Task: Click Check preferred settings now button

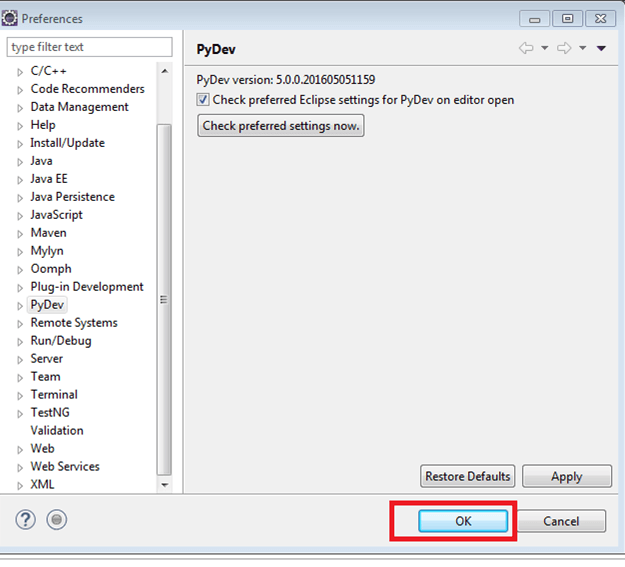Action: click(x=281, y=126)
